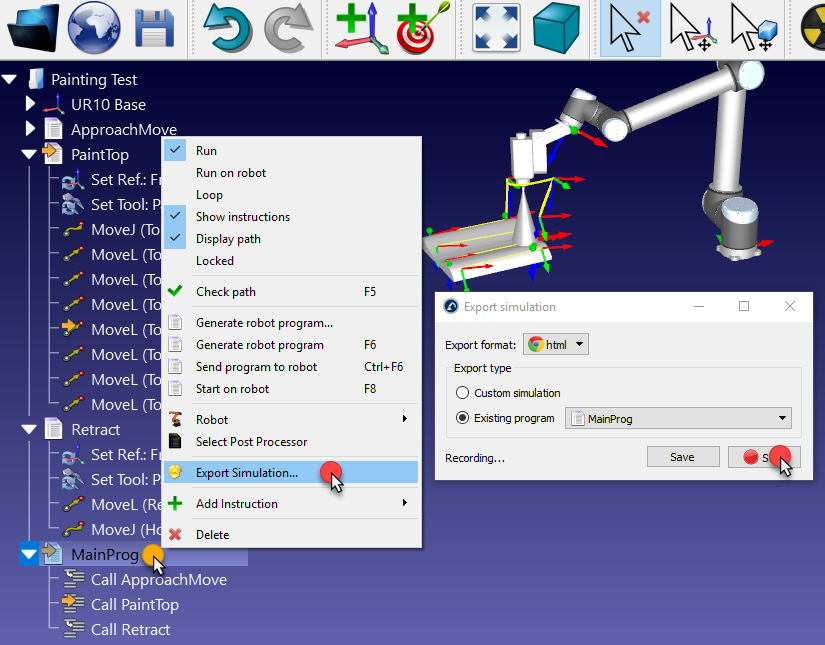
Task: Click the Save button in Export simulation
Action: coord(682,457)
